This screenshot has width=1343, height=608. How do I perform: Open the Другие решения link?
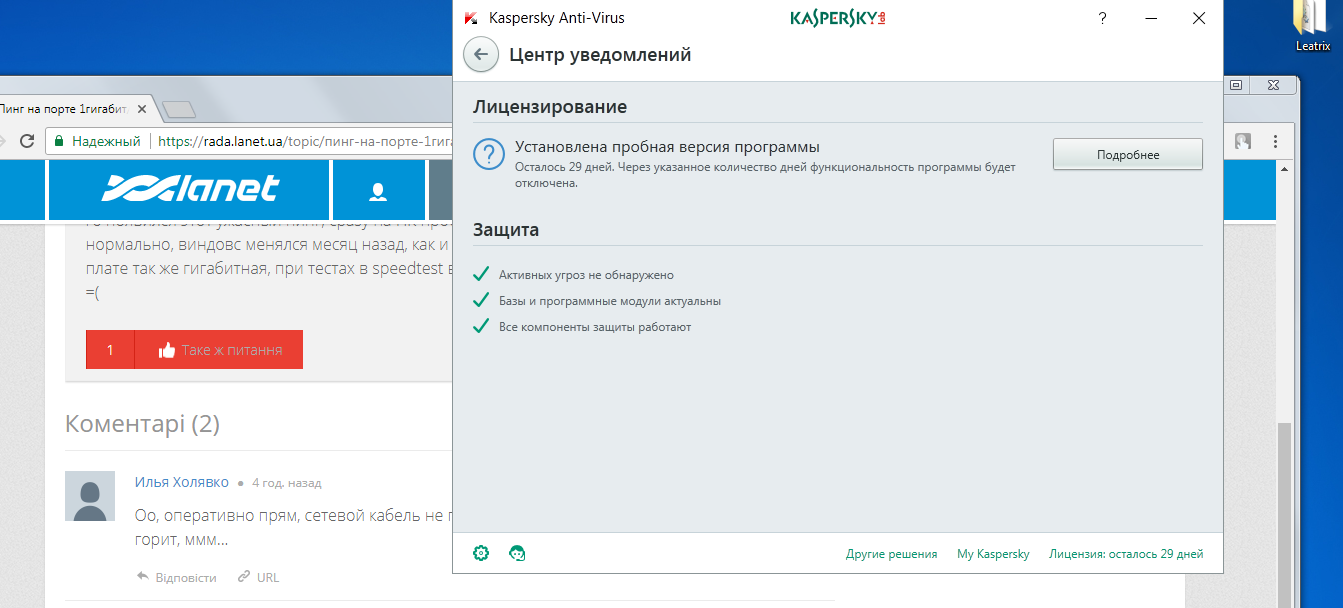891,554
